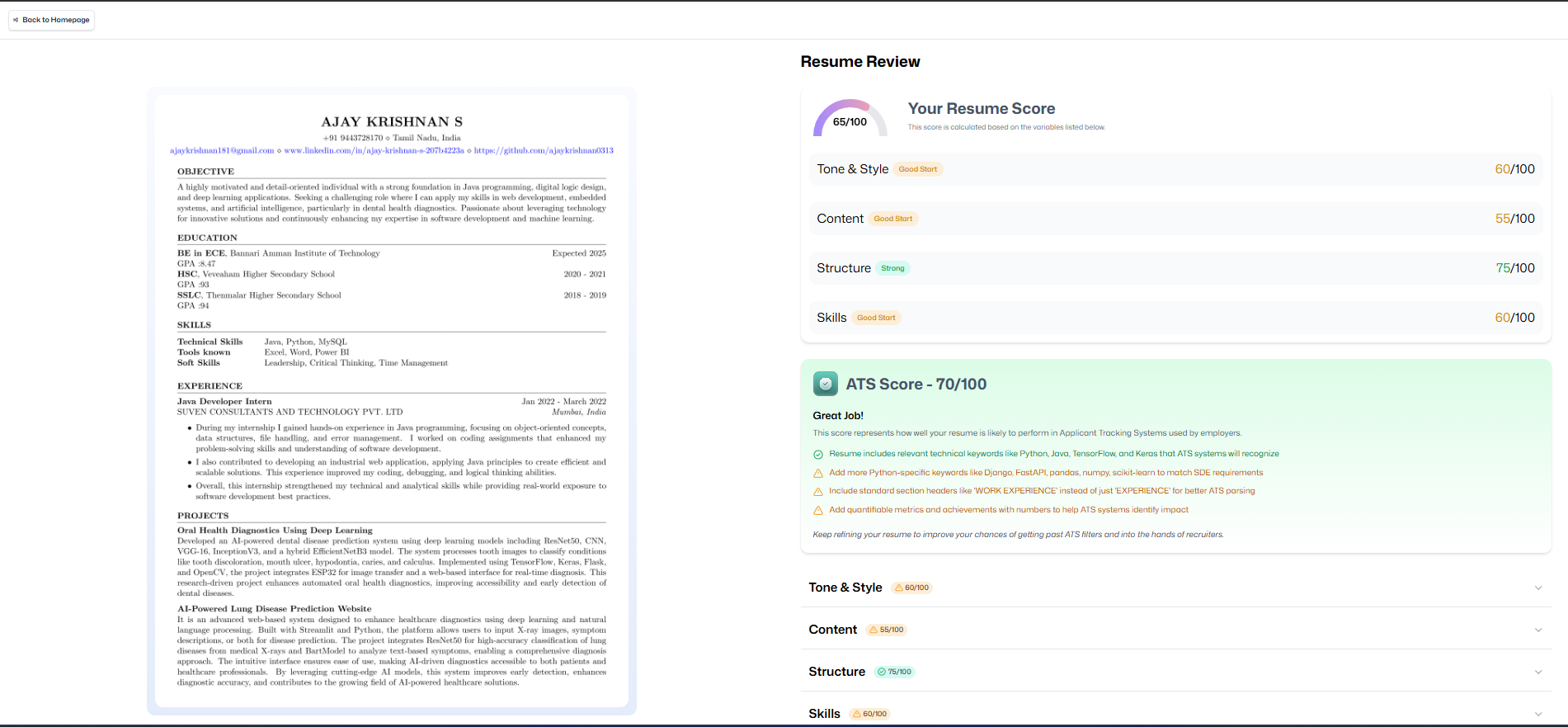Click warning icon beside quantifiable metrics tip
This screenshot has width=1568, height=727.
[818, 510]
